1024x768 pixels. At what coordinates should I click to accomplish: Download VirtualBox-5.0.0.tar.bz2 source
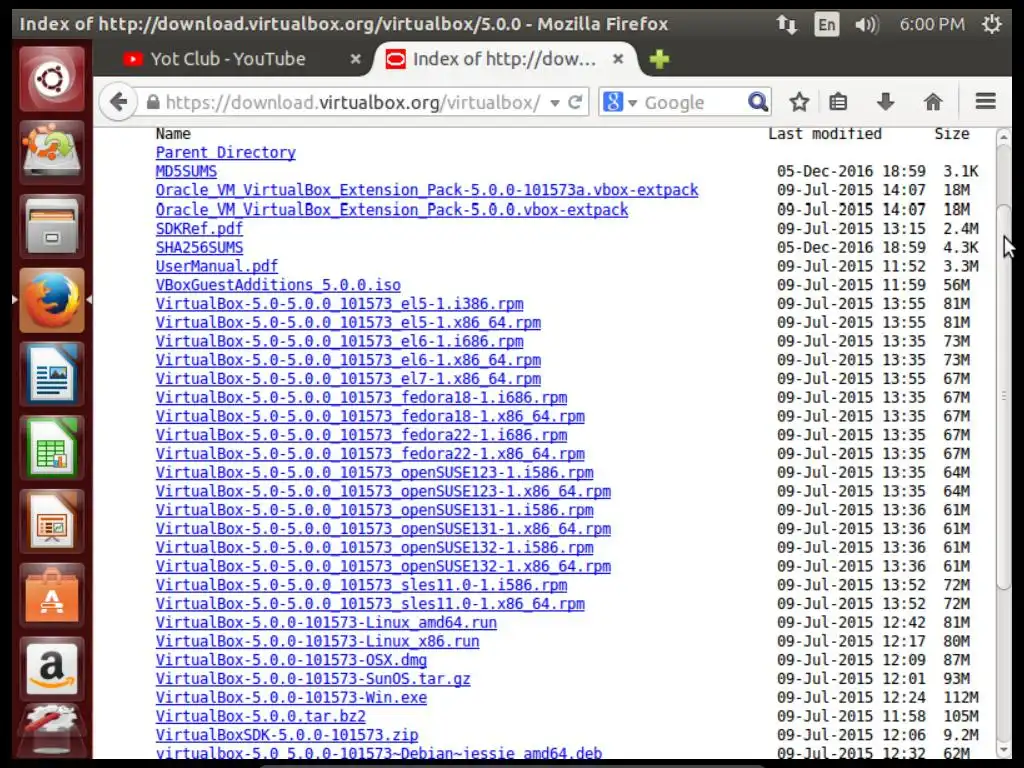(261, 717)
